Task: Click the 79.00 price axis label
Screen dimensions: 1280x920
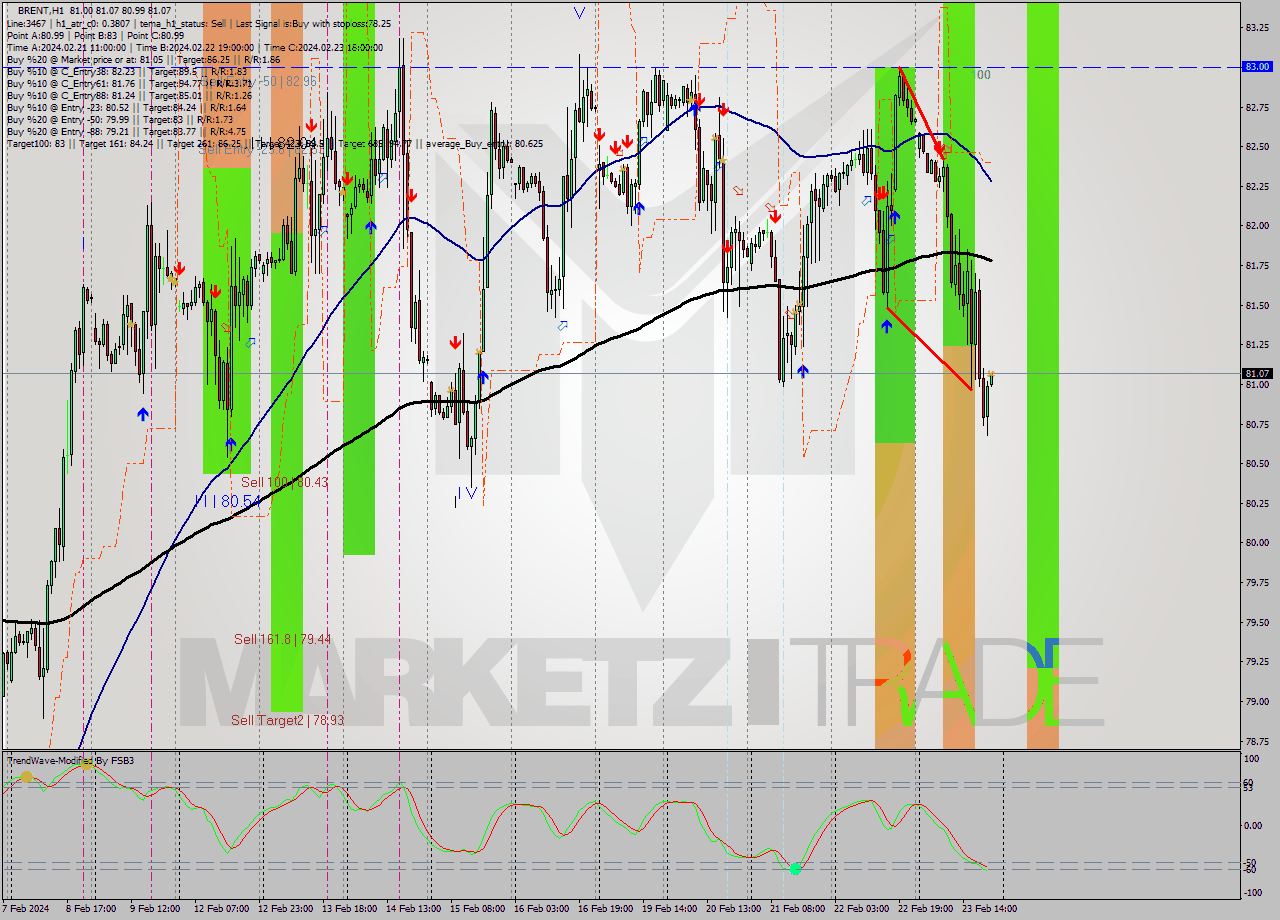Action: (x=1257, y=701)
